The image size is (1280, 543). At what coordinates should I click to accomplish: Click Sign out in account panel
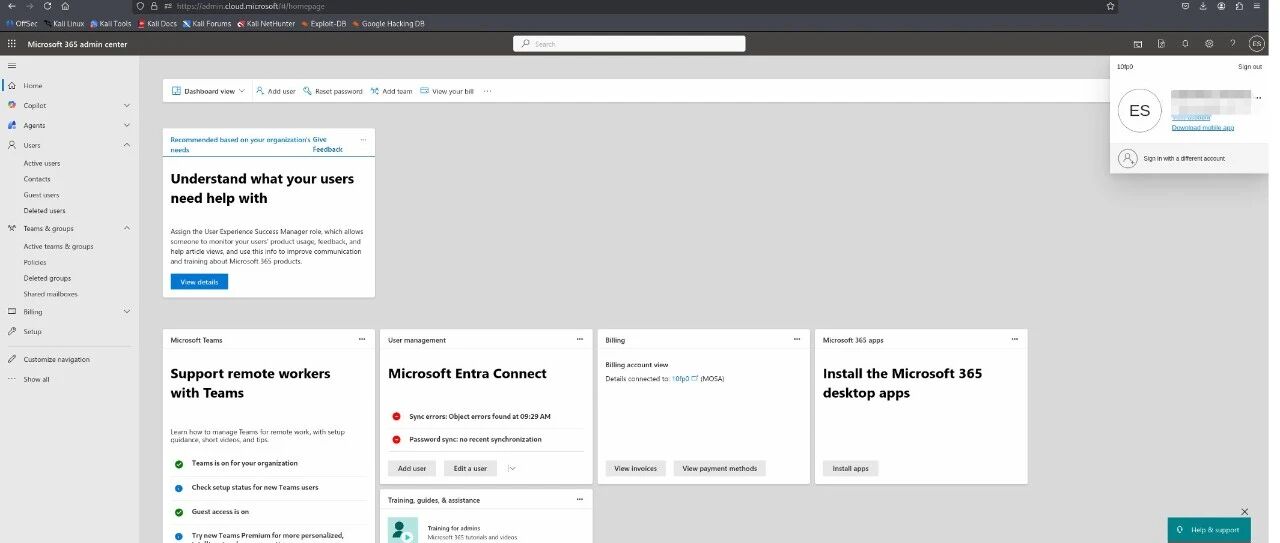[1250, 67]
